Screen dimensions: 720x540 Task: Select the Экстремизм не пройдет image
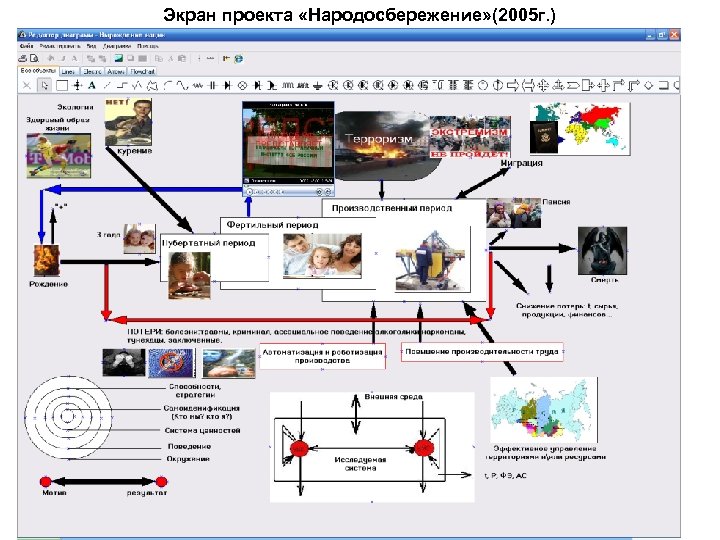click(470, 136)
